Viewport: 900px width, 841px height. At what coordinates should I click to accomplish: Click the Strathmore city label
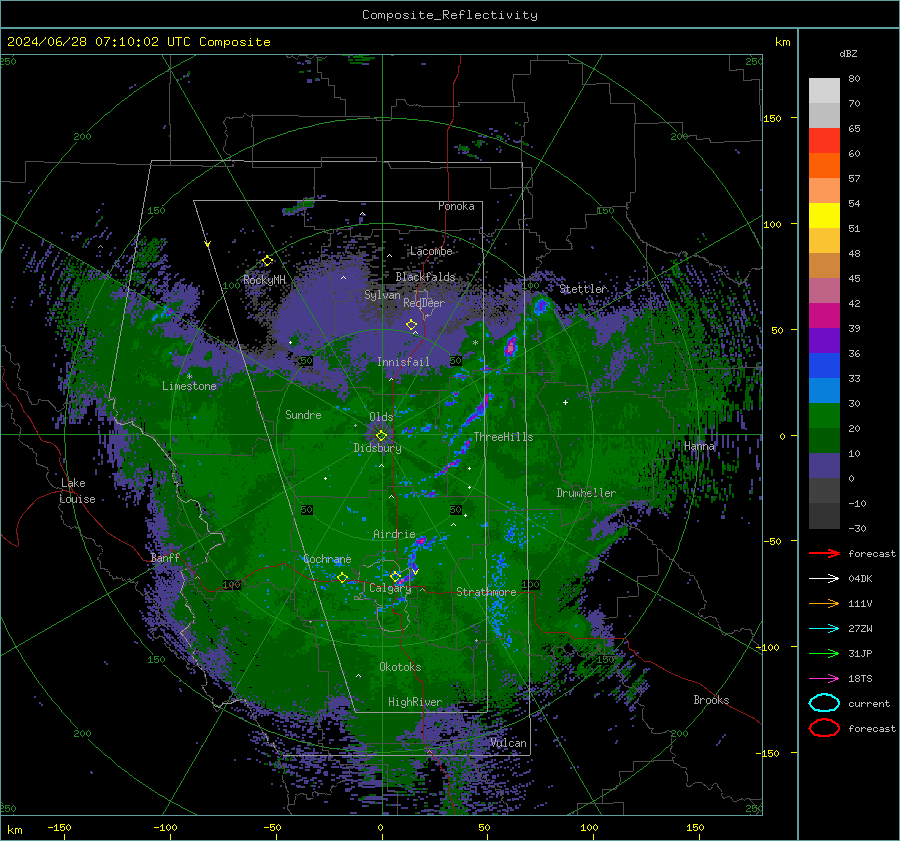click(x=486, y=592)
